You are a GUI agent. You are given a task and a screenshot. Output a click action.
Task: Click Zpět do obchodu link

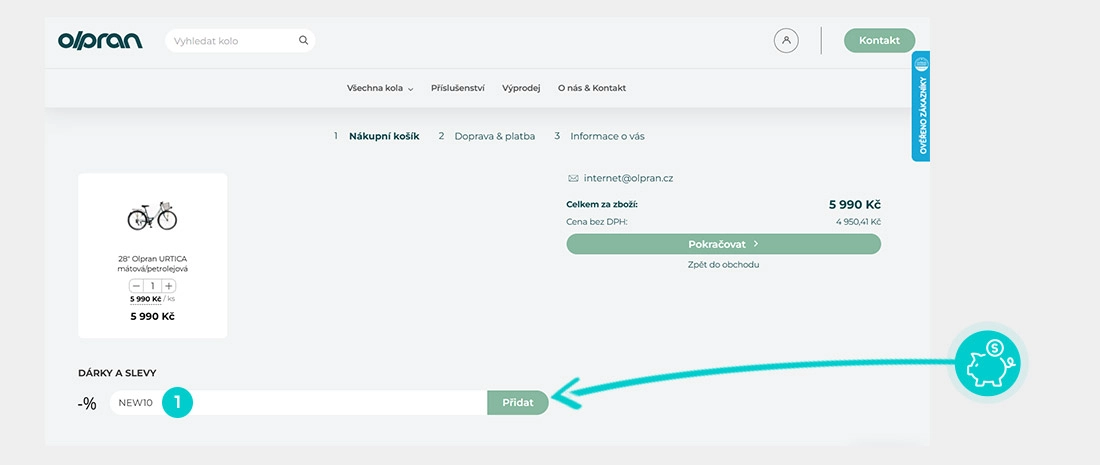pos(723,264)
